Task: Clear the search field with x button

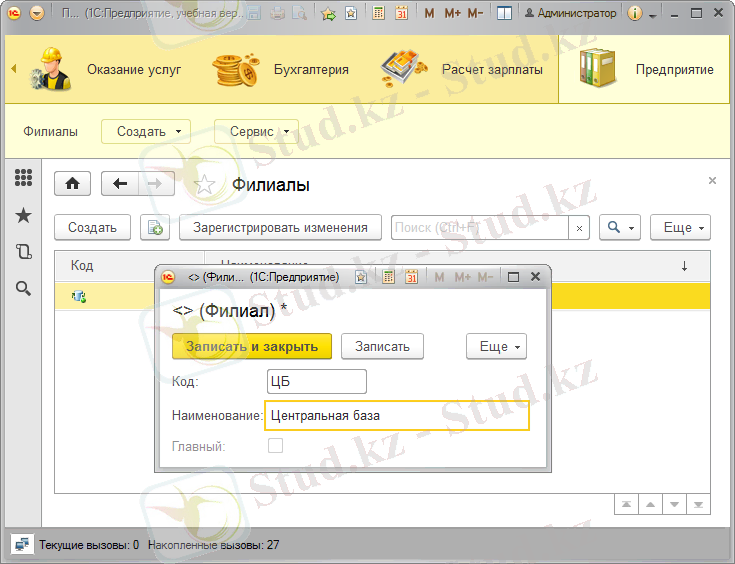Action: [579, 228]
